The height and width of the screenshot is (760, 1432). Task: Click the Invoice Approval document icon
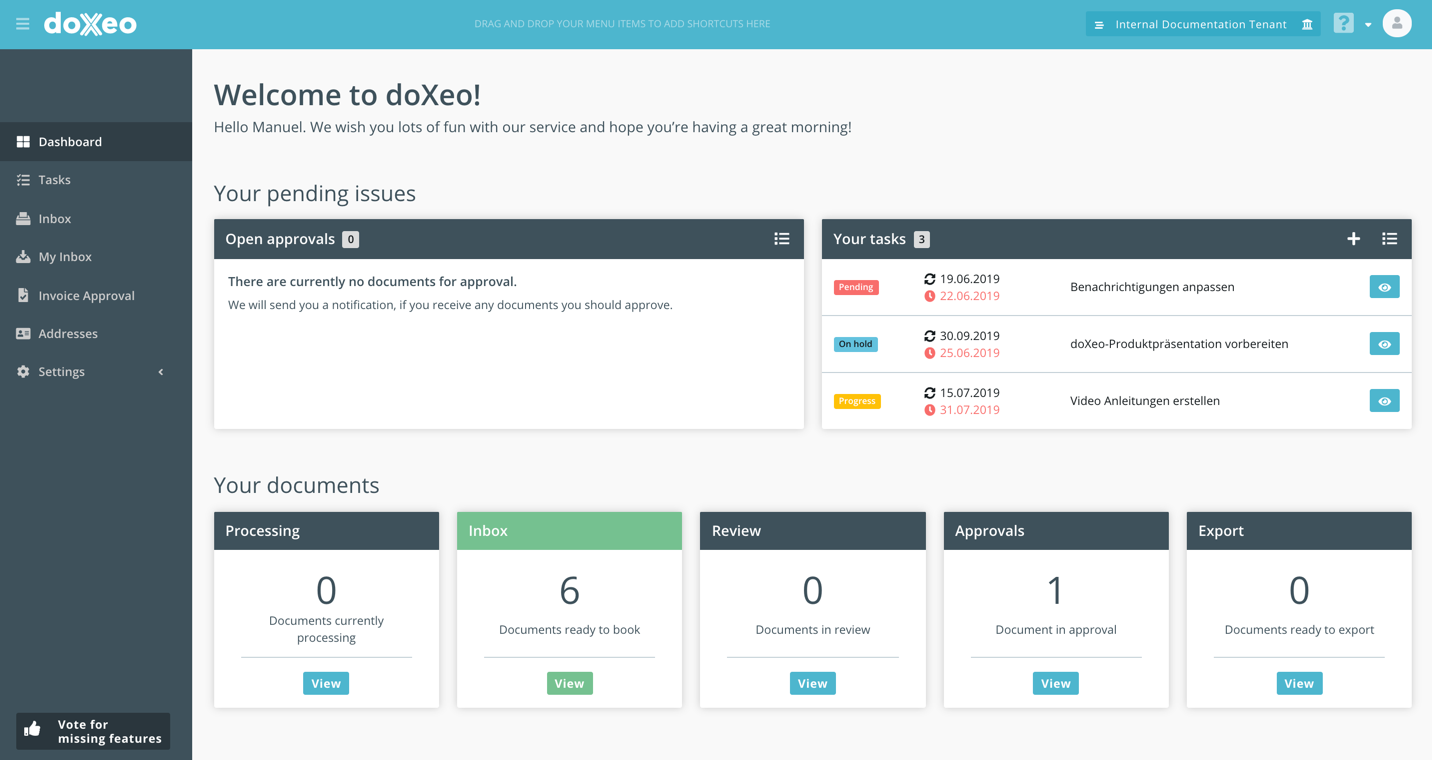pos(23,296)
